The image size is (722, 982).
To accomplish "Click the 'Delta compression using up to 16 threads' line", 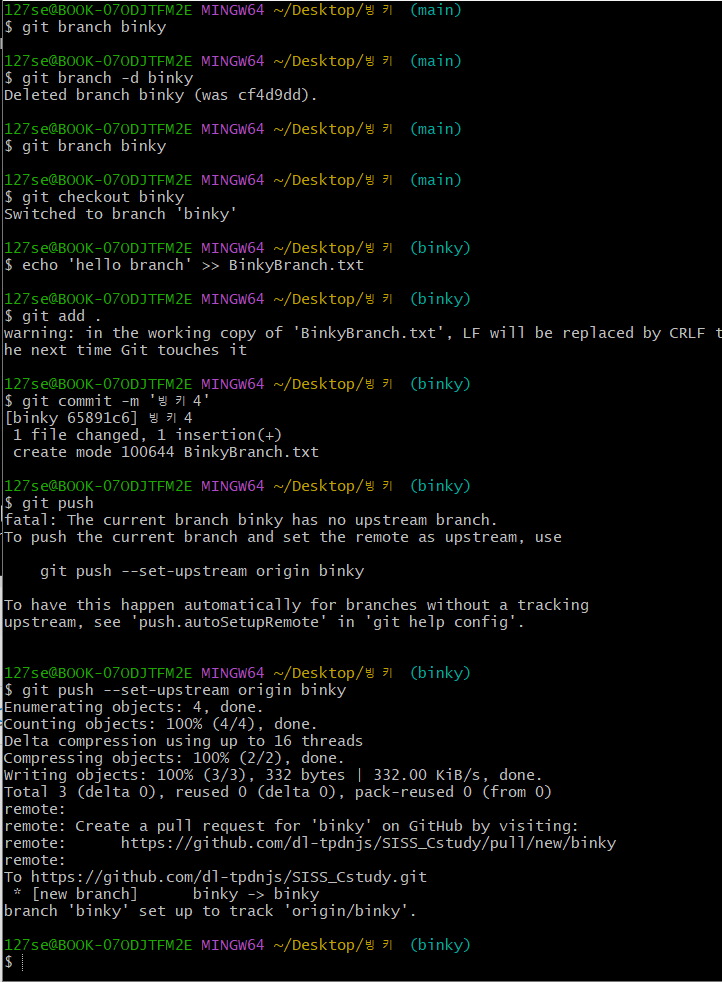I will pos(183,741).
